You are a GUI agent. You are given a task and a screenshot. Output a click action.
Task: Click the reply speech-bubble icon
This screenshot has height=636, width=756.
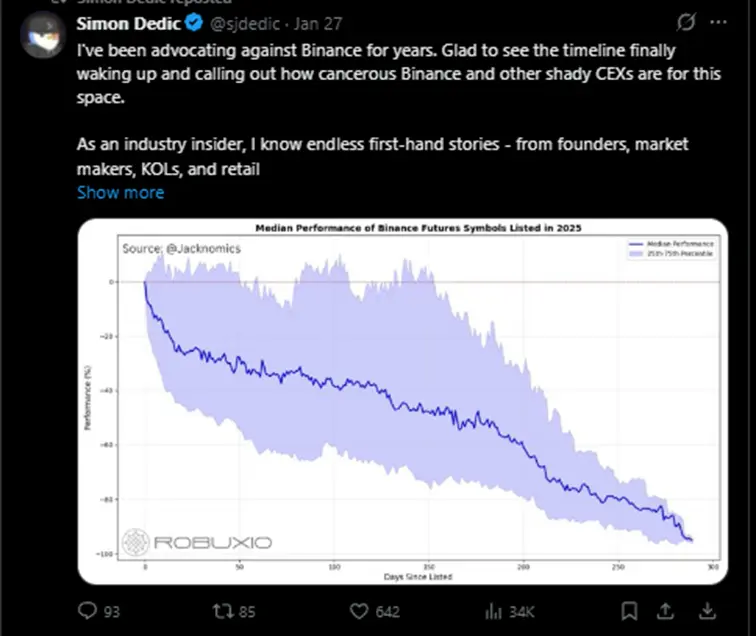87,609
